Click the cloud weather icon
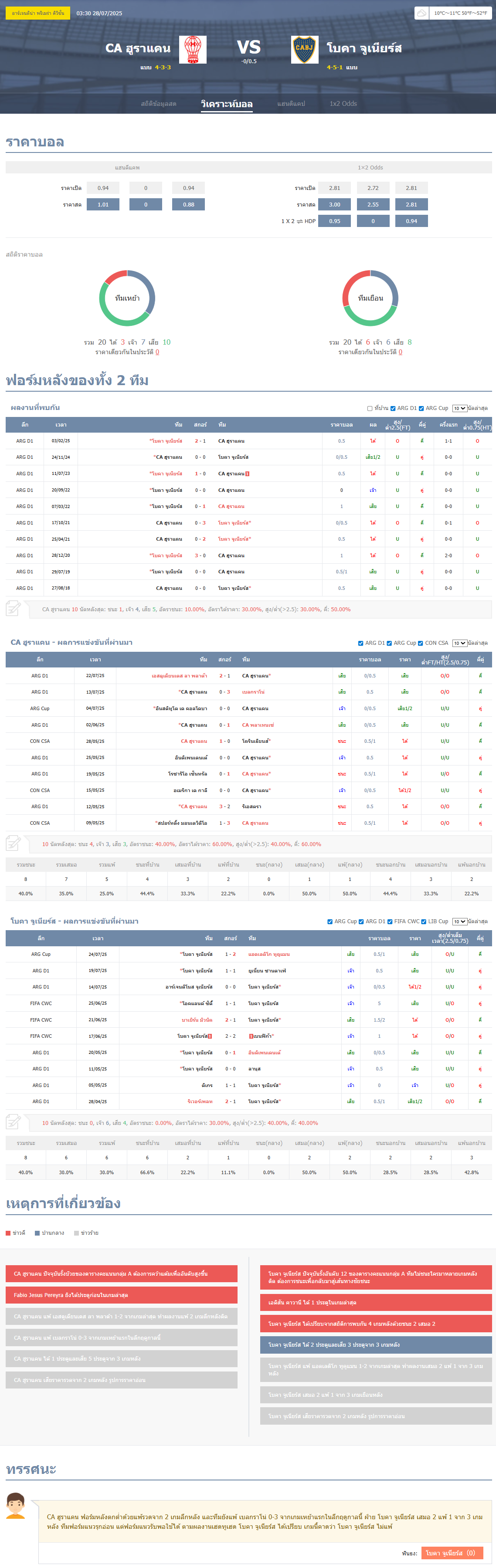The height and width of the screenshot is (1568, 496). (x=421, y=13)
